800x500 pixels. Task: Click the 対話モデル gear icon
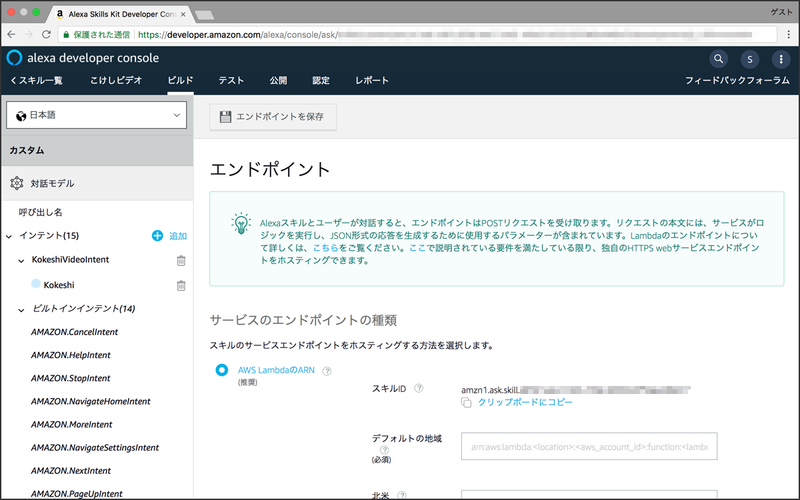(17, 183)
